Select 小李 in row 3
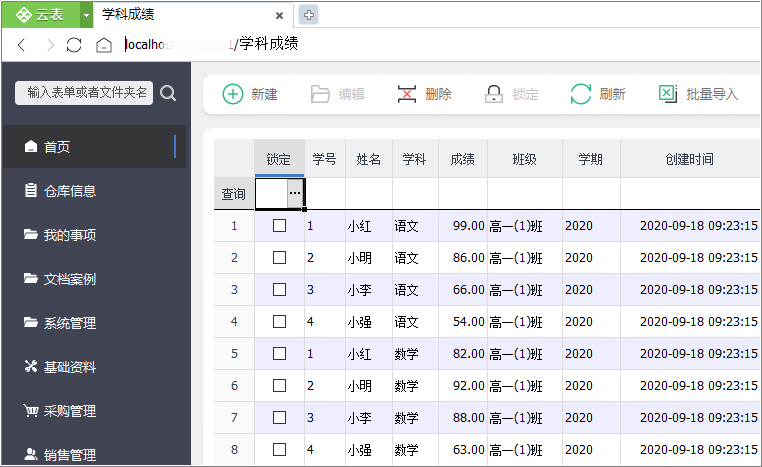The width and height of the screenshot is (762, 467). tap(369, 290)
